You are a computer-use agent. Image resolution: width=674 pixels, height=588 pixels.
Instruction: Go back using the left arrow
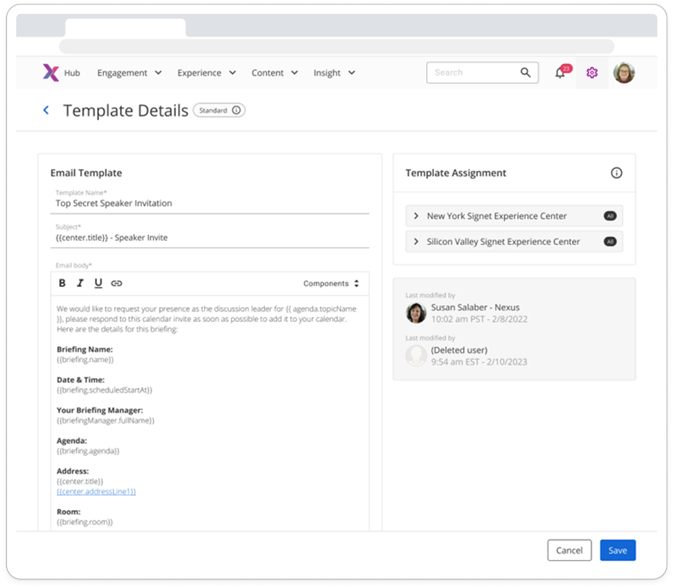46,111
